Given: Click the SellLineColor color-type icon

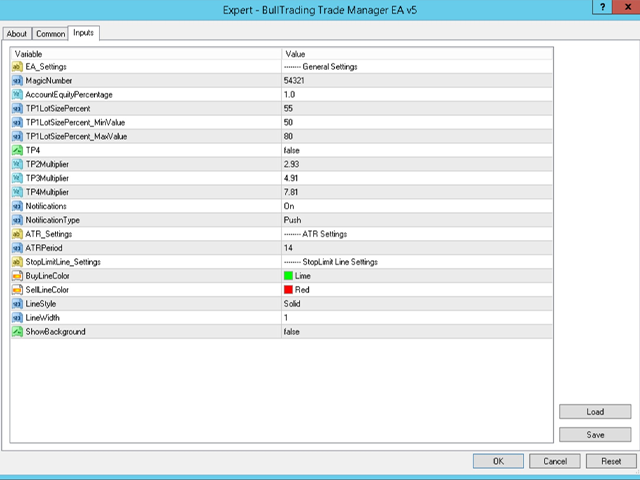Looking at the screenshot, I should coord(17,290).
